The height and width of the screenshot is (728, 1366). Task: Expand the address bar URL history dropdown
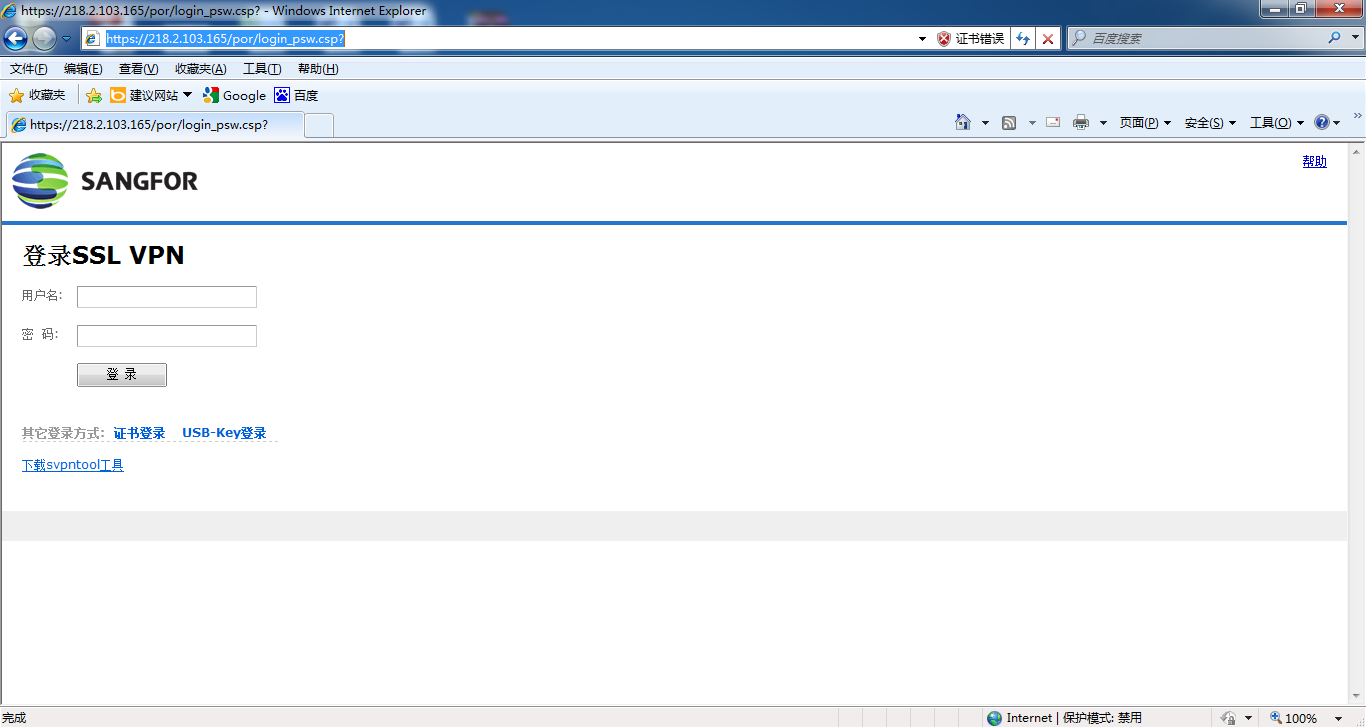point(922,39)
